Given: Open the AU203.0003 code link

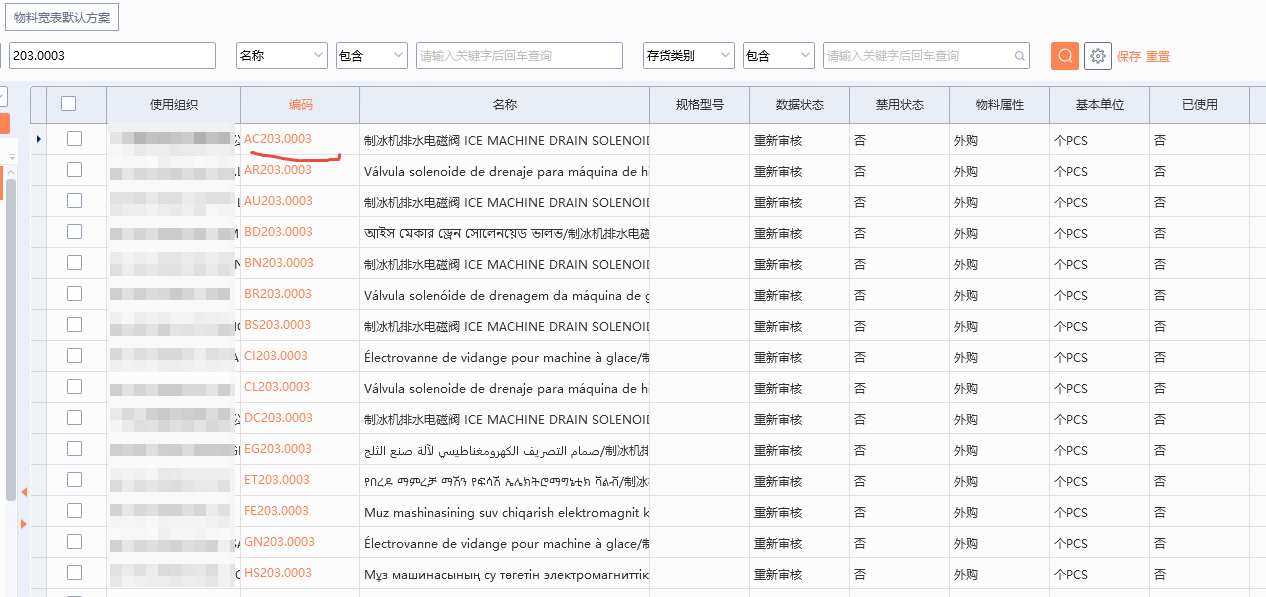Looking at the screenshot, I should point(278,201).
